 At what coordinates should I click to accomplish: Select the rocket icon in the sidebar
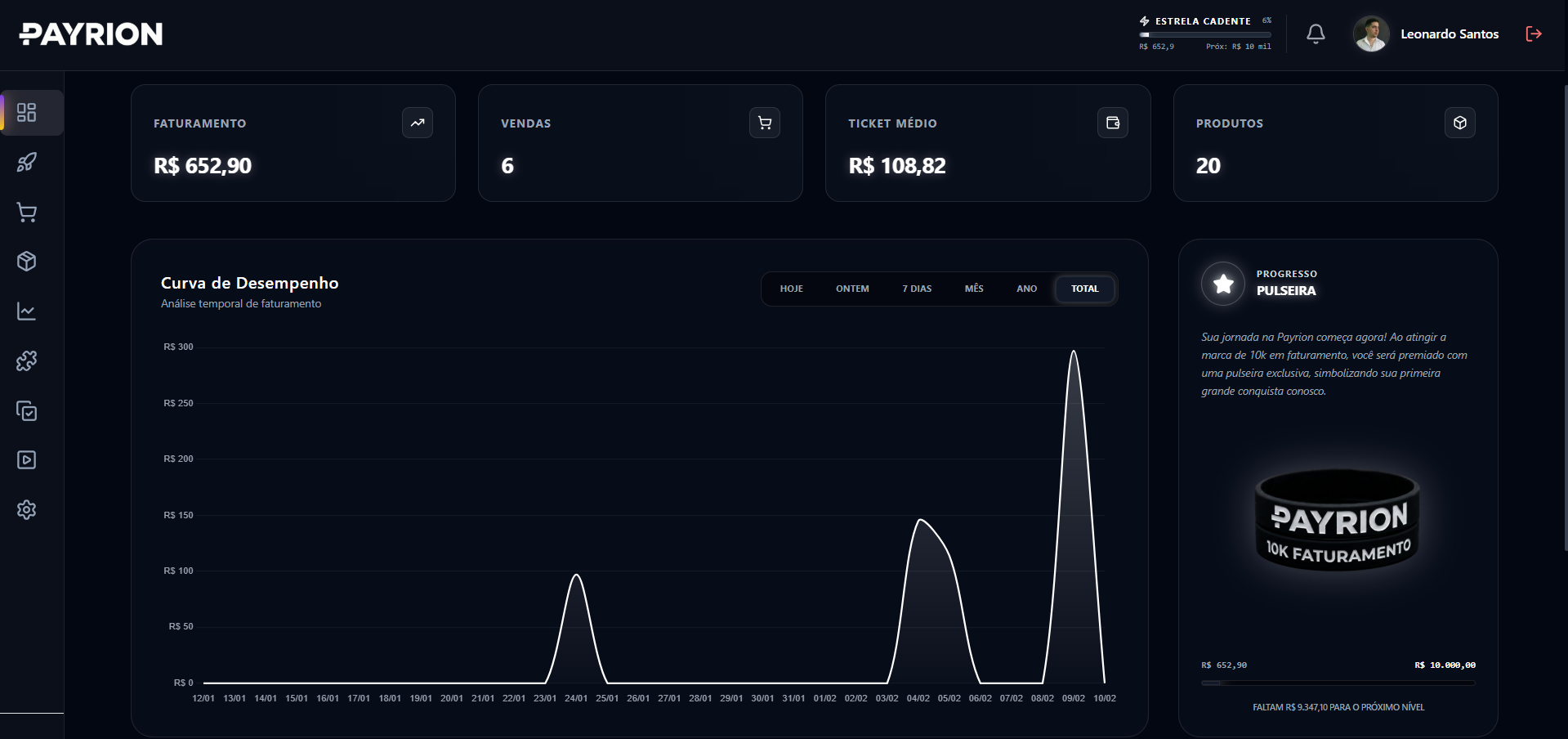tap(27, 162)
